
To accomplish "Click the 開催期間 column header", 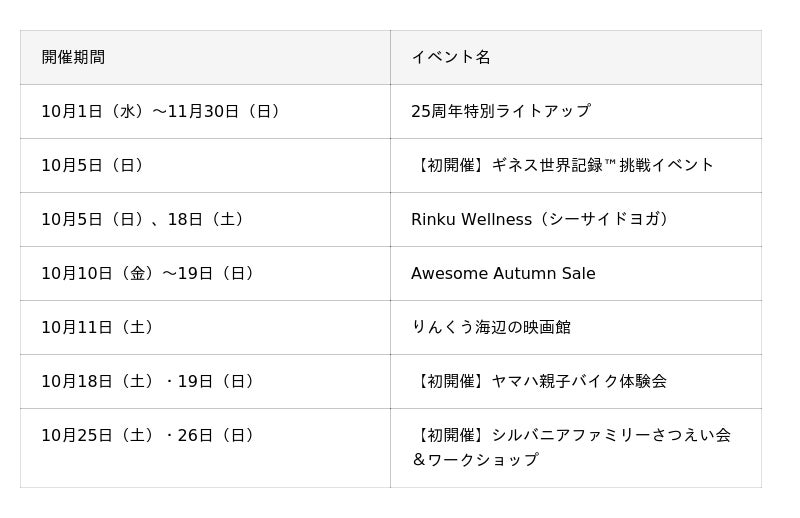I will pos(73,57).
